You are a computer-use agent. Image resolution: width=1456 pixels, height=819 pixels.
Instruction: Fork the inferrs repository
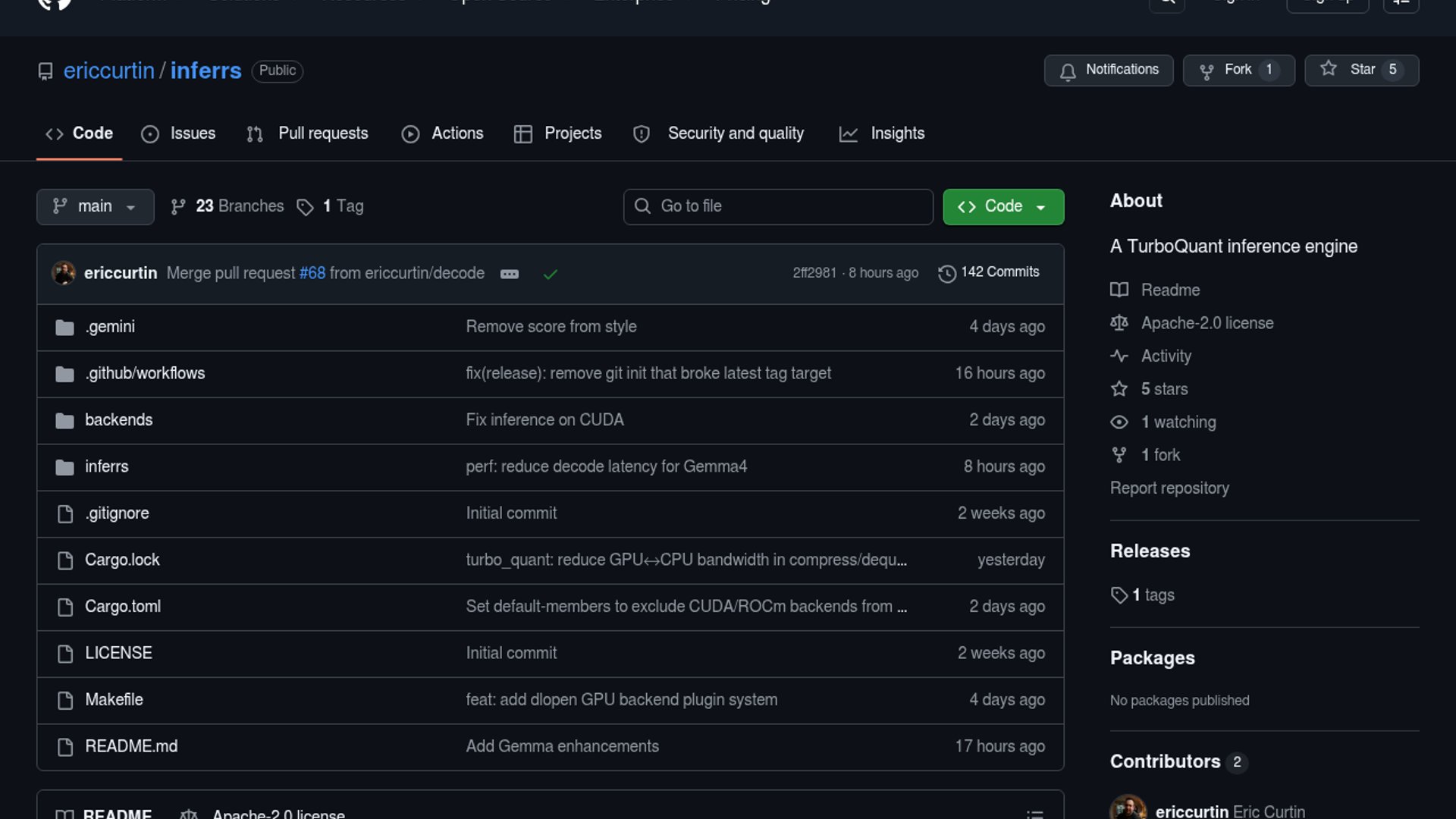(1238, 70)
